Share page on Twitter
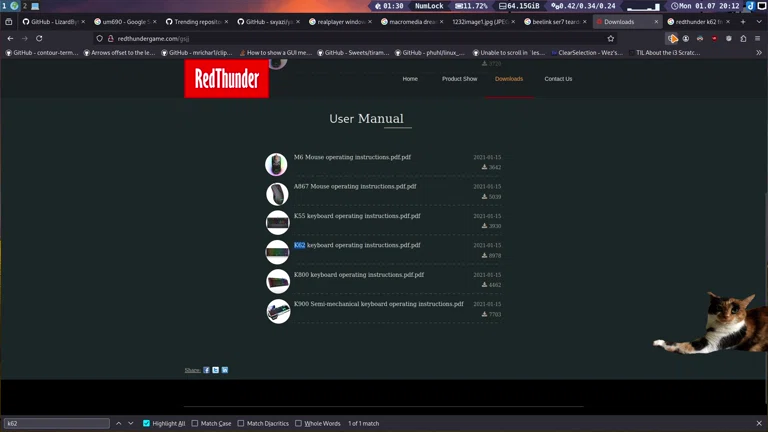 (x=216, y=370)
